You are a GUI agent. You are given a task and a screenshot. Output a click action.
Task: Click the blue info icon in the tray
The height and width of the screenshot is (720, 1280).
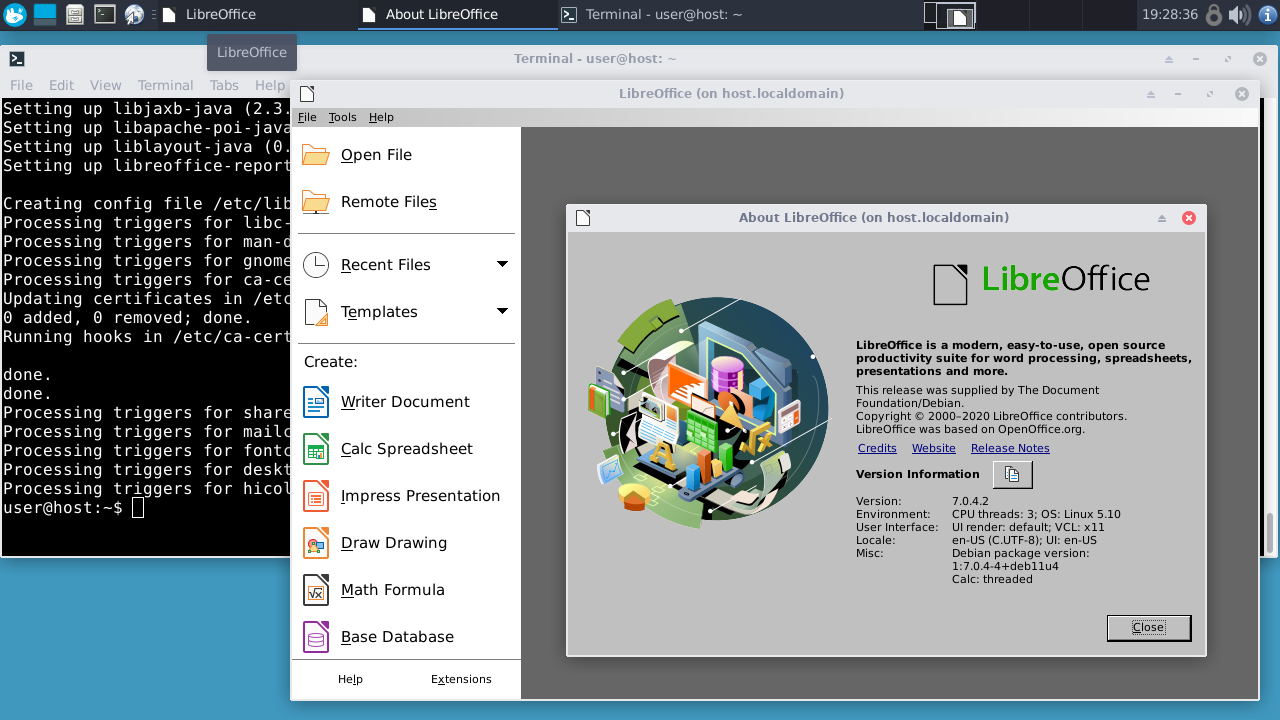(1267, 14)
